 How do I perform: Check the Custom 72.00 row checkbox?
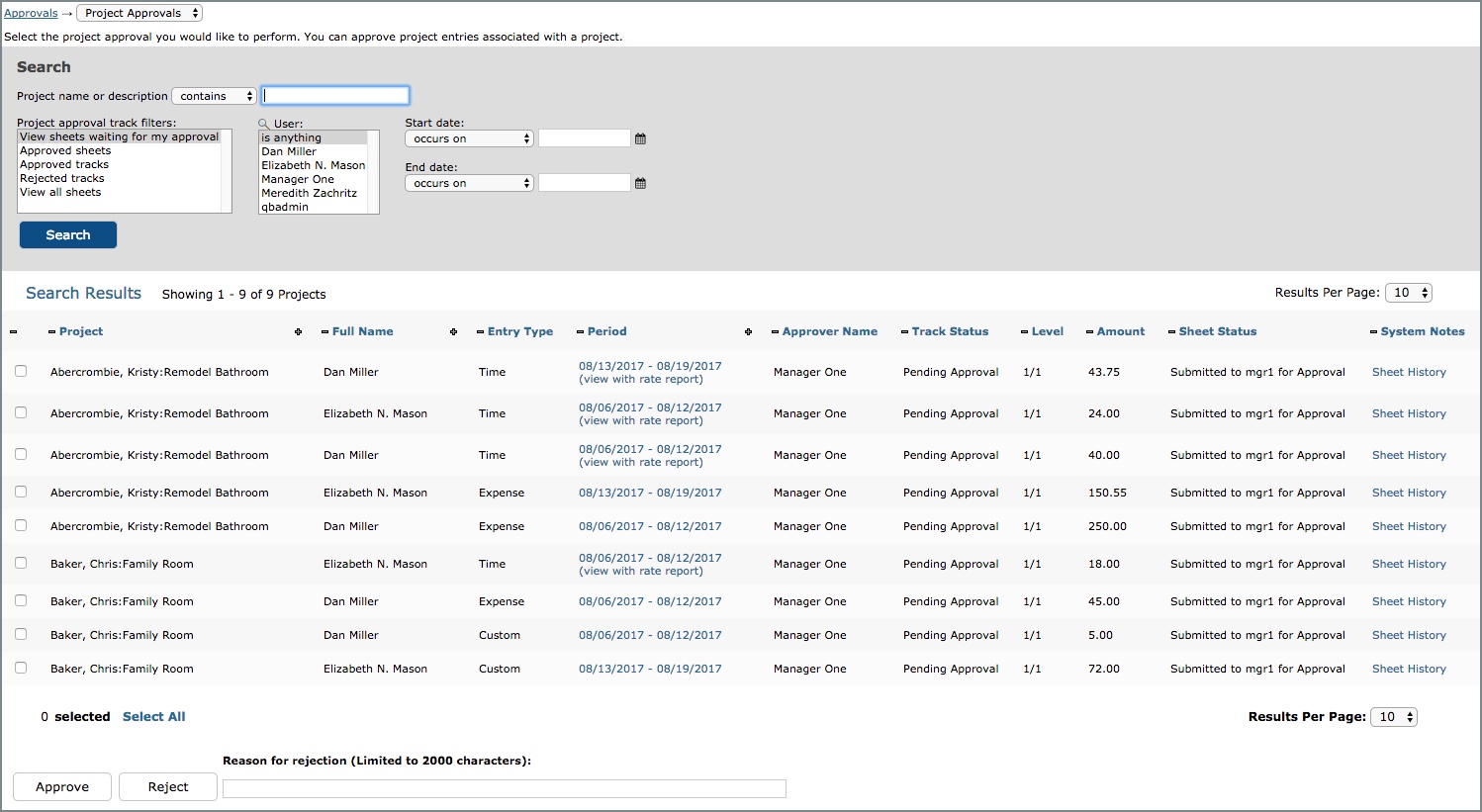coord(21,668)
